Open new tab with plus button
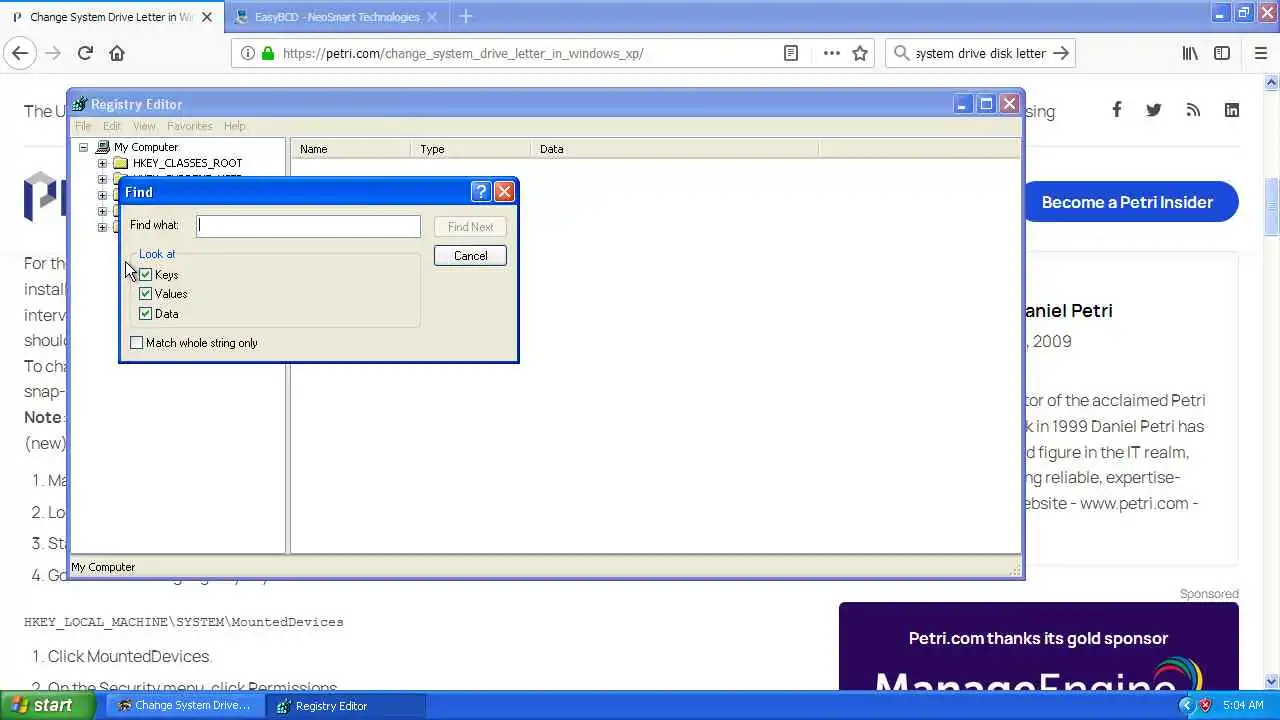Viewport: 1280px width, 720px height. click(465, 16)
